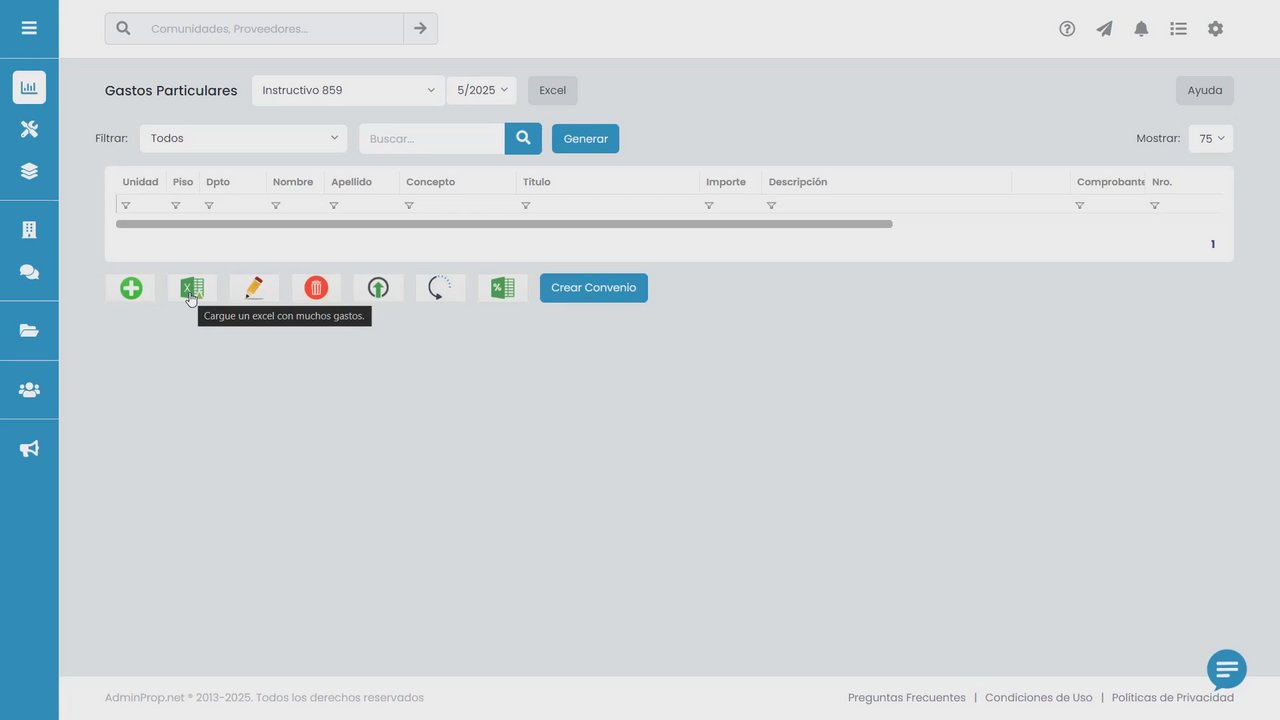The height and width of the screenshot is (720, 1280).
Task: Click the pencil edit expense icon
Action: (254, 288)
